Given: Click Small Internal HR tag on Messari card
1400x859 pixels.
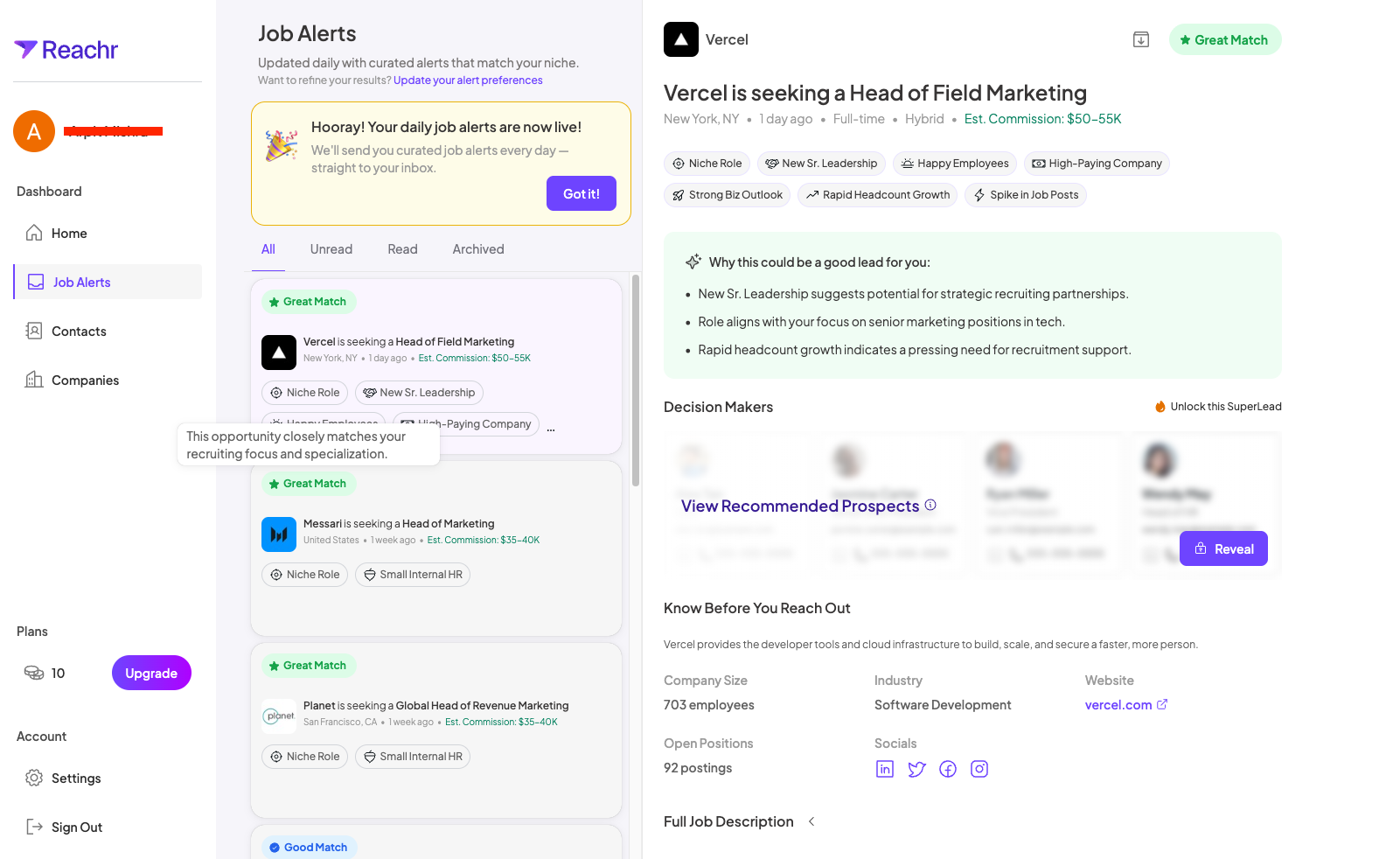Looking at the screenshot, I should tap(413, 575).
